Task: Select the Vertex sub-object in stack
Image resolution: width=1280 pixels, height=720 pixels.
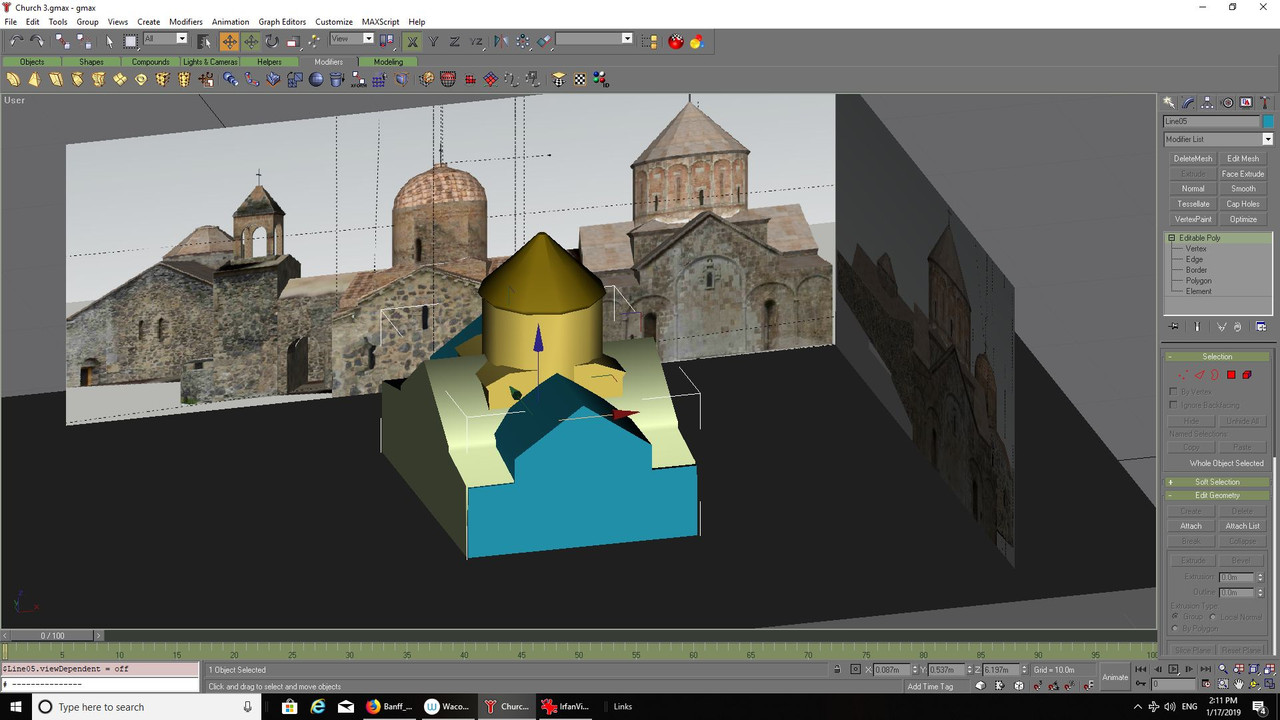Action: [1196, 249]
